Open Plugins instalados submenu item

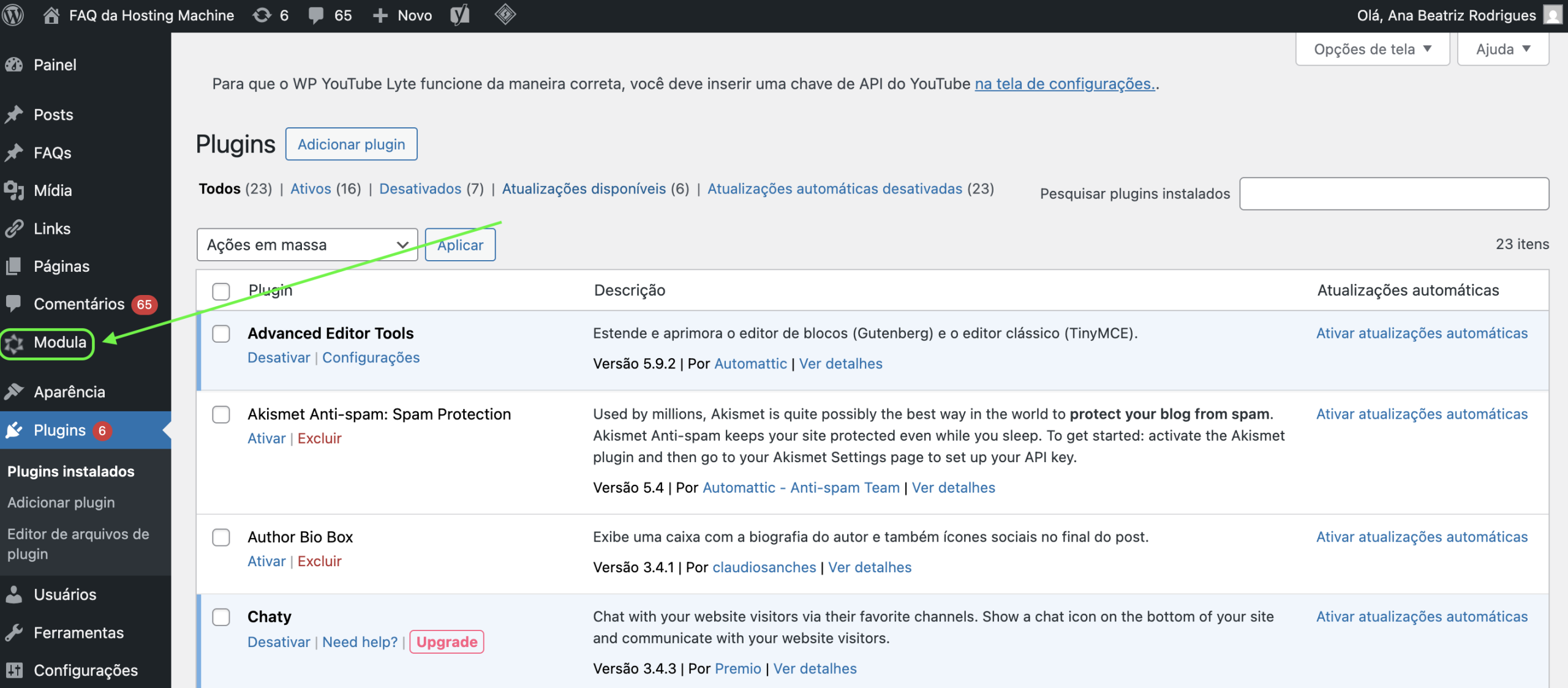tap(71, 471)
